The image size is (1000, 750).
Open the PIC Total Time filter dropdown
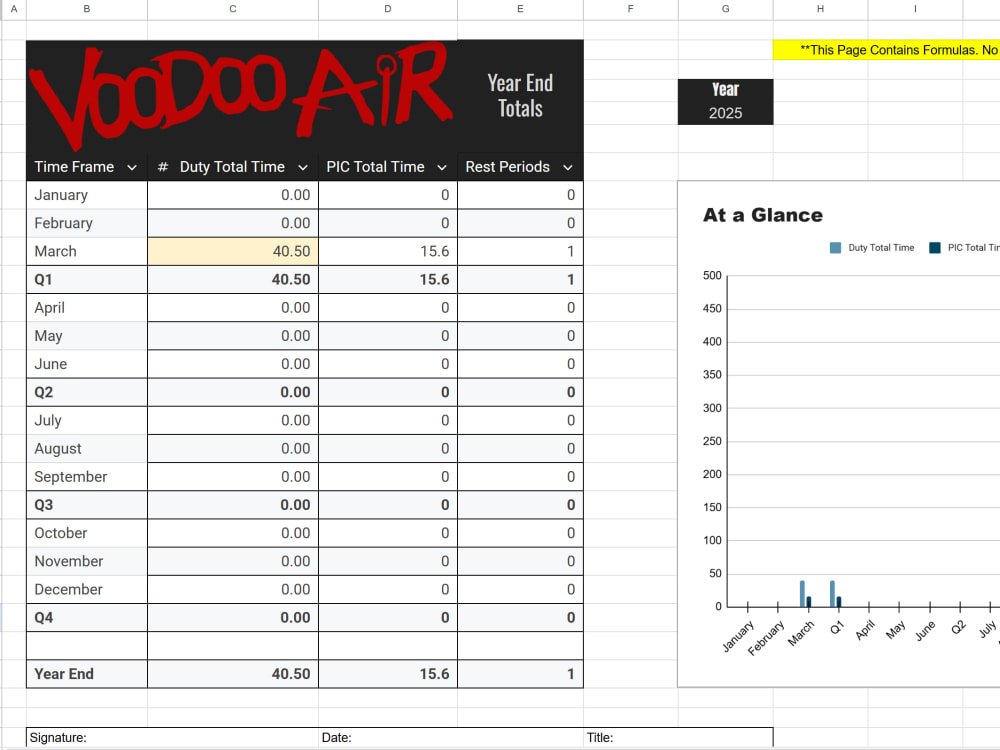coord(442,168)
